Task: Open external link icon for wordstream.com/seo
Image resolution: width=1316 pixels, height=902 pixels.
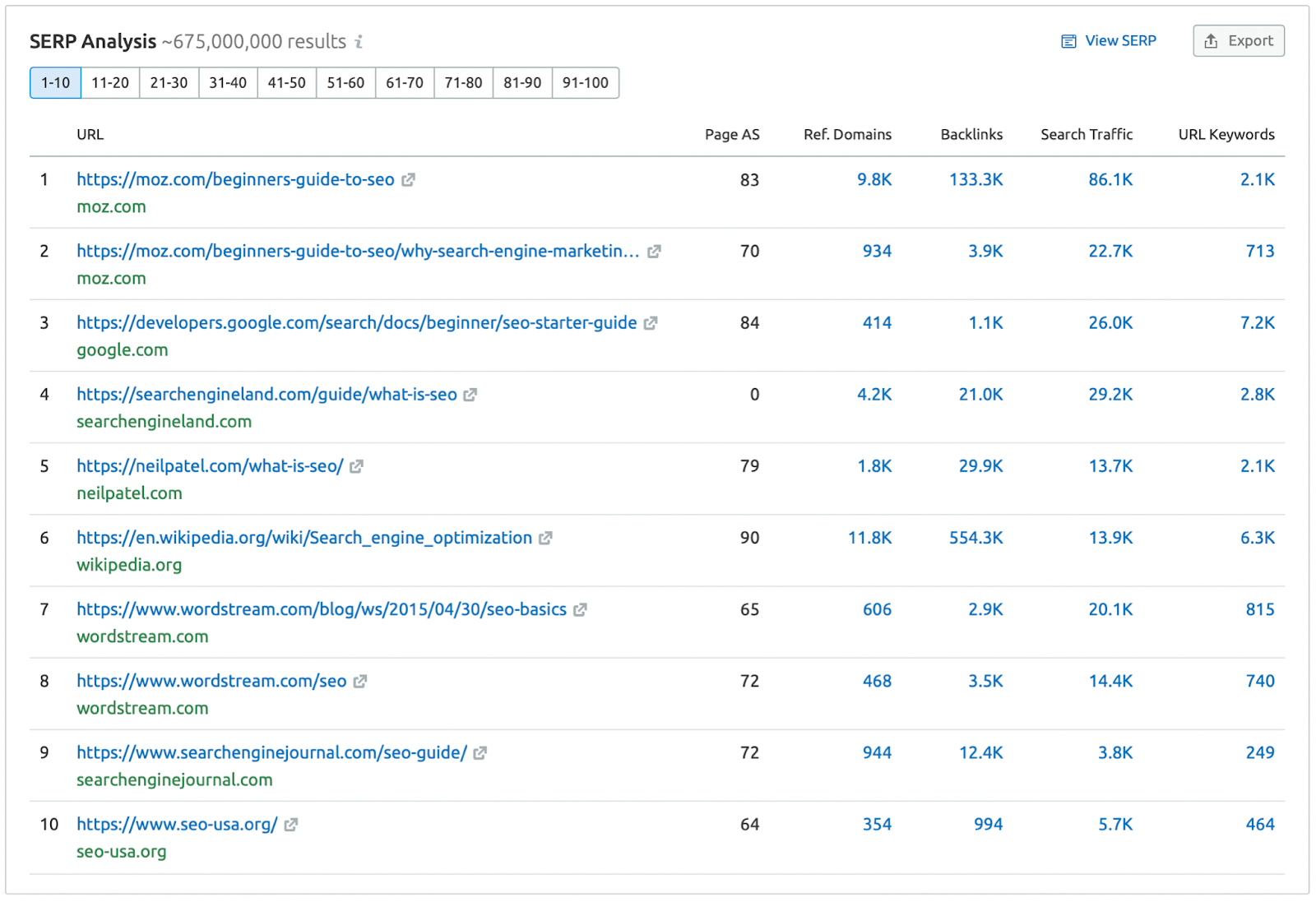Action: pyautogui.click(x=360, y=681)
